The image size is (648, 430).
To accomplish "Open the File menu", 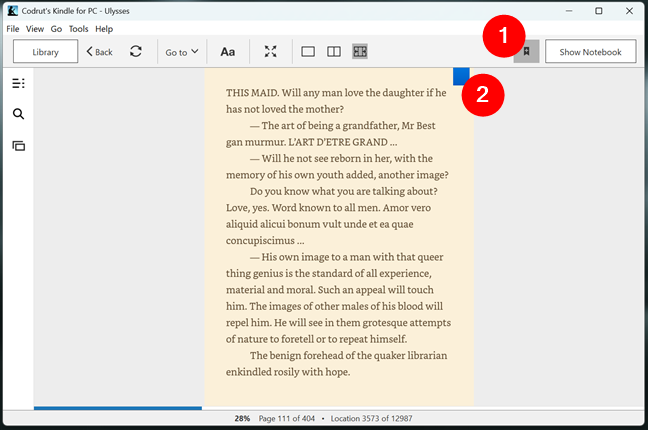I will point(13,29).
